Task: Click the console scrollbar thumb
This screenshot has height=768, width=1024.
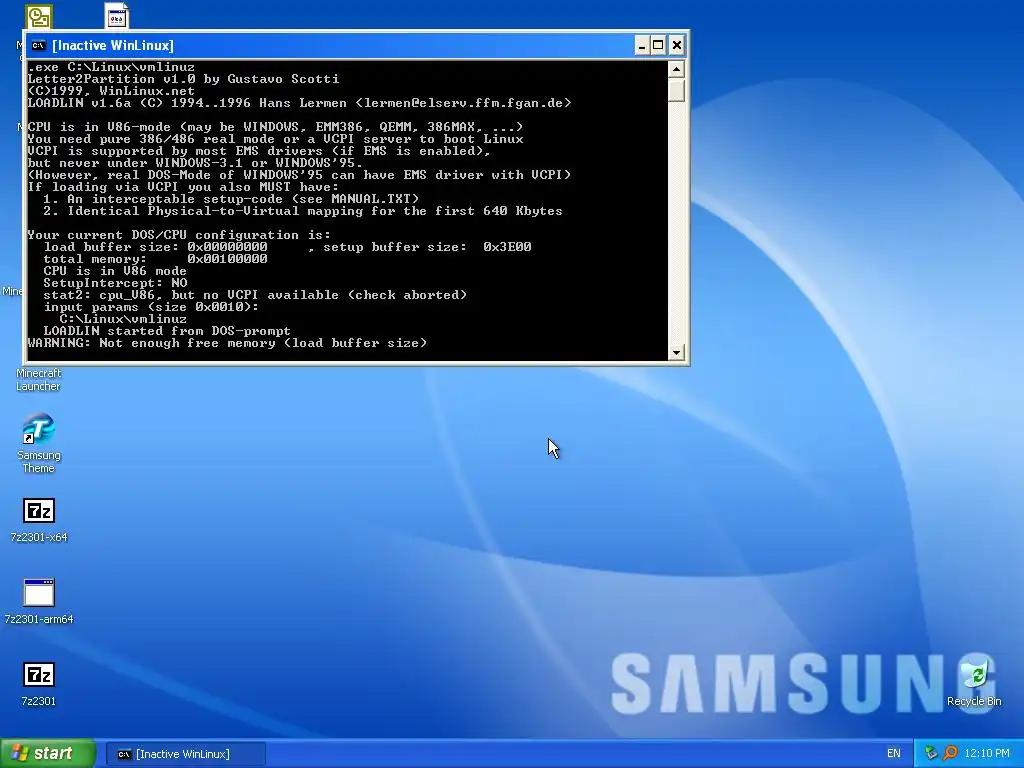Action: click(676, 89)
